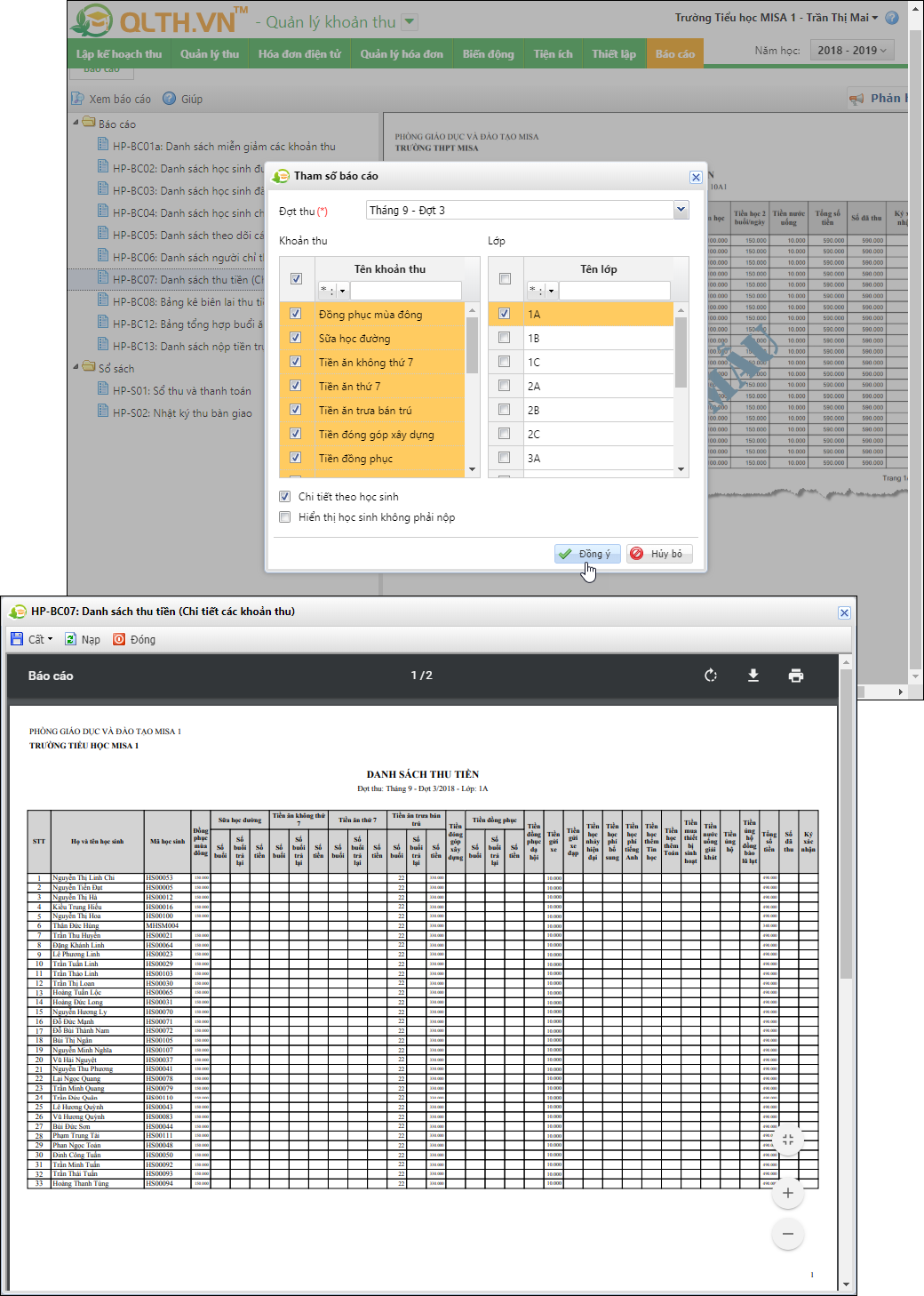Uncheck class 1A
924x1296 pixels.
coord(505,314)
